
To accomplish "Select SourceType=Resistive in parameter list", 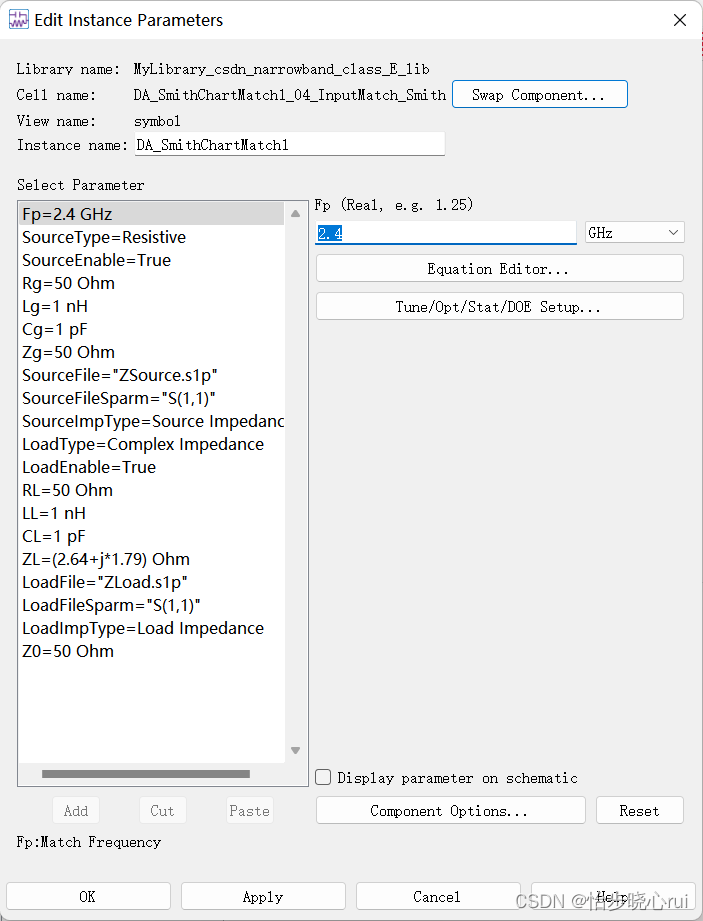I will pos(104,237).
